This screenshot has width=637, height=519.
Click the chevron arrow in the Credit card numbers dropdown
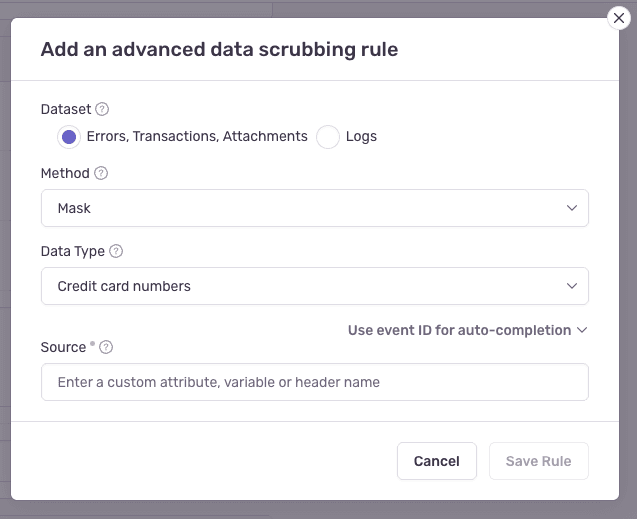[x=572, y=286]
